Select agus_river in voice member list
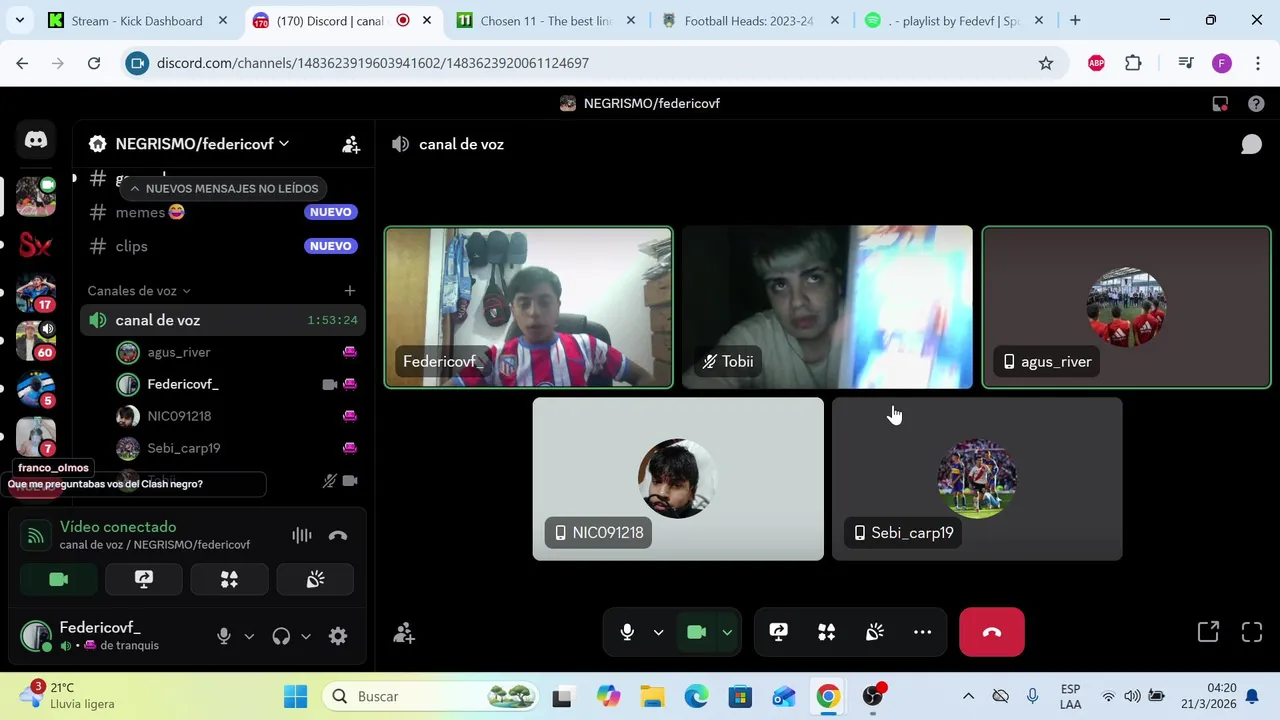Viewport: 1280px width, 720px height. point(238,352)
